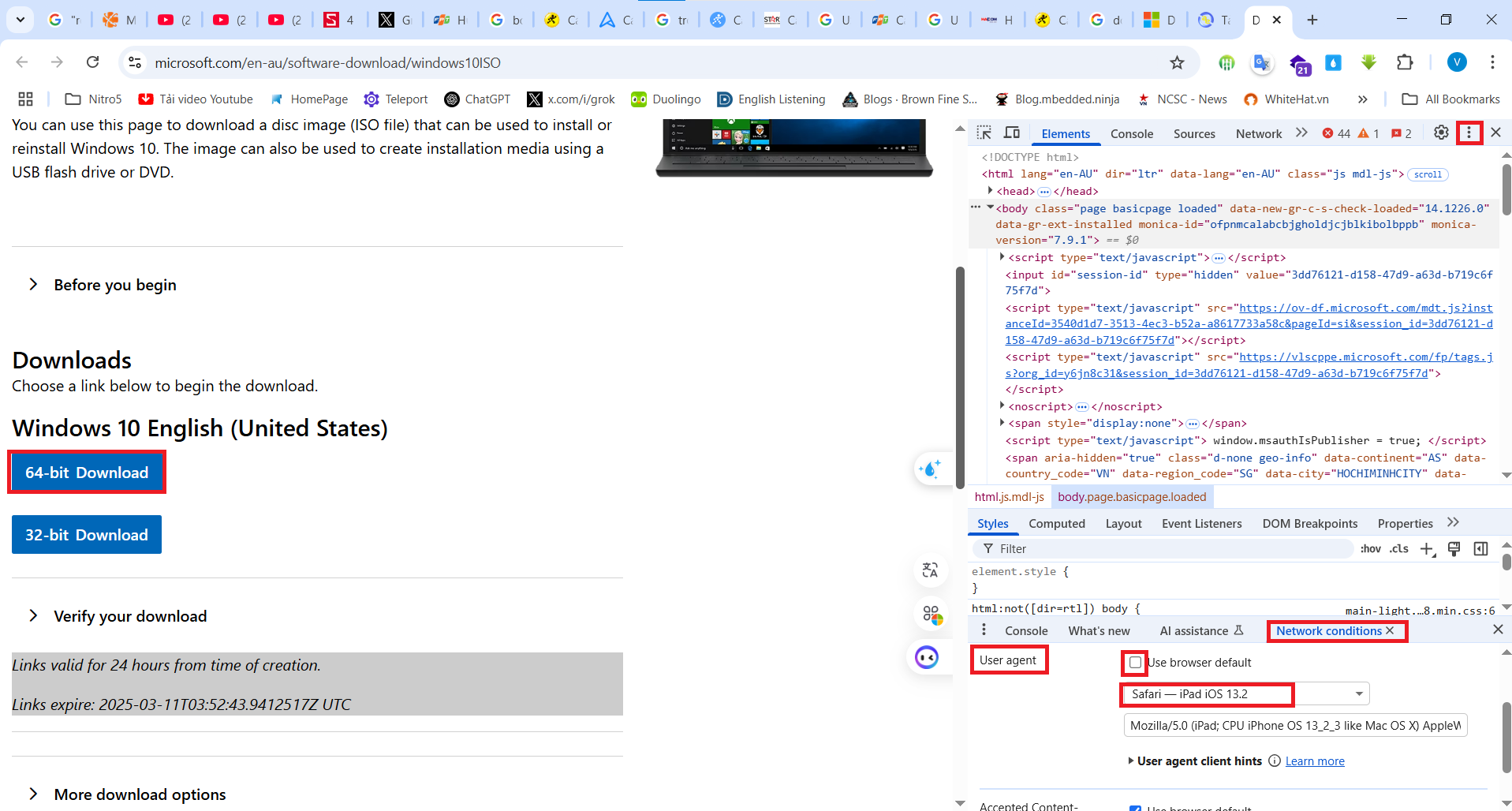Follow the Learn more link
The image size is (1512, 811).
[1315, 761]
